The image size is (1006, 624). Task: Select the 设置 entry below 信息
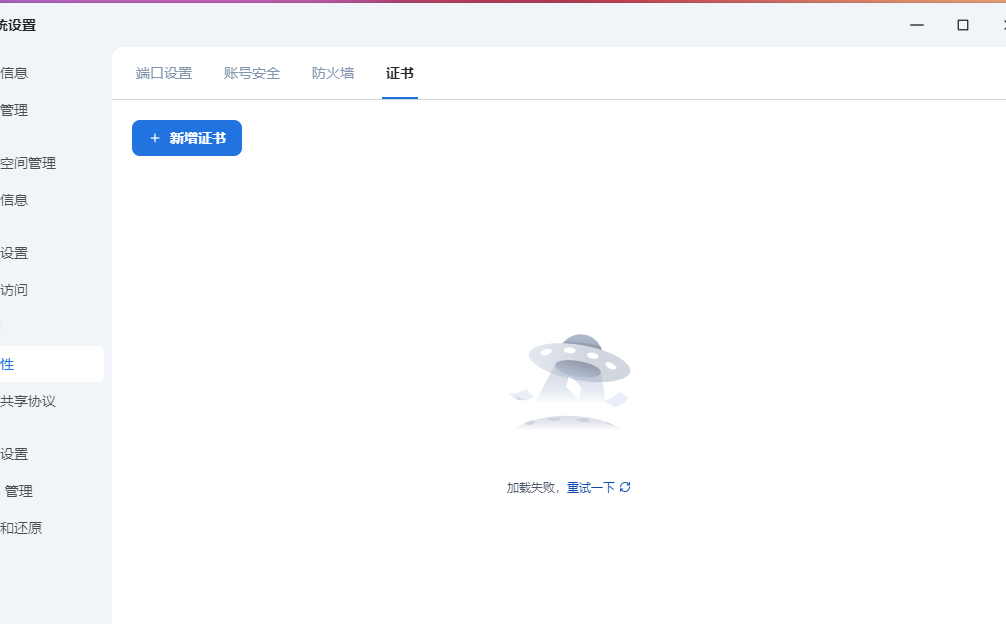15,253
